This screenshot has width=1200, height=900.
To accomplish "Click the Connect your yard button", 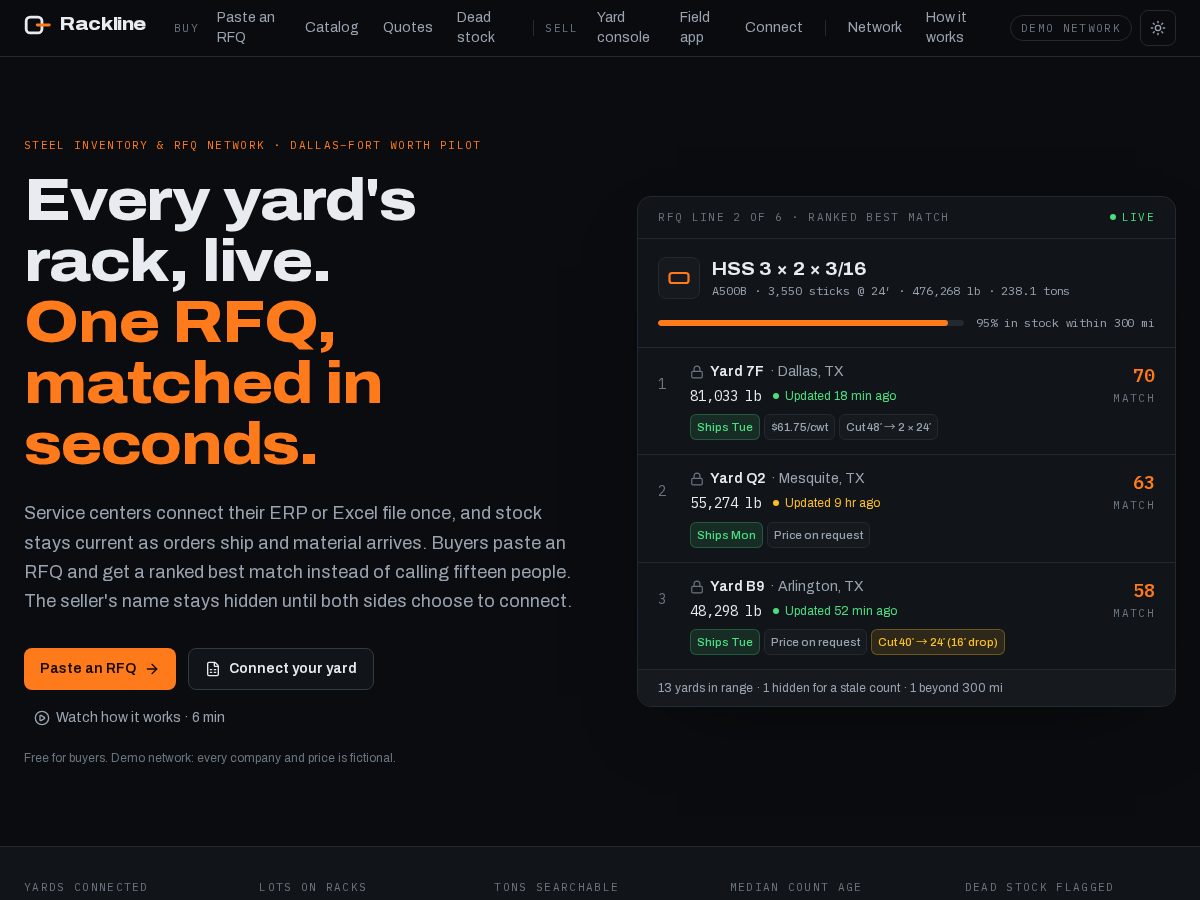I will click(x=281, y=669).
